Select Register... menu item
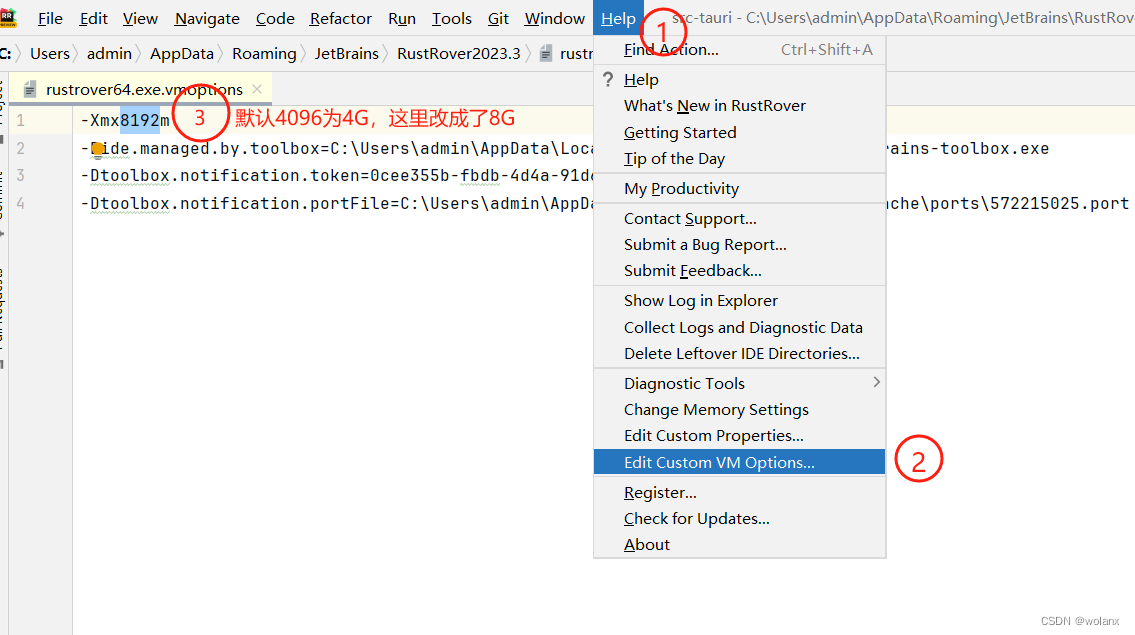1135x635 pixels. pyautogui.click(x=739, y=492)
